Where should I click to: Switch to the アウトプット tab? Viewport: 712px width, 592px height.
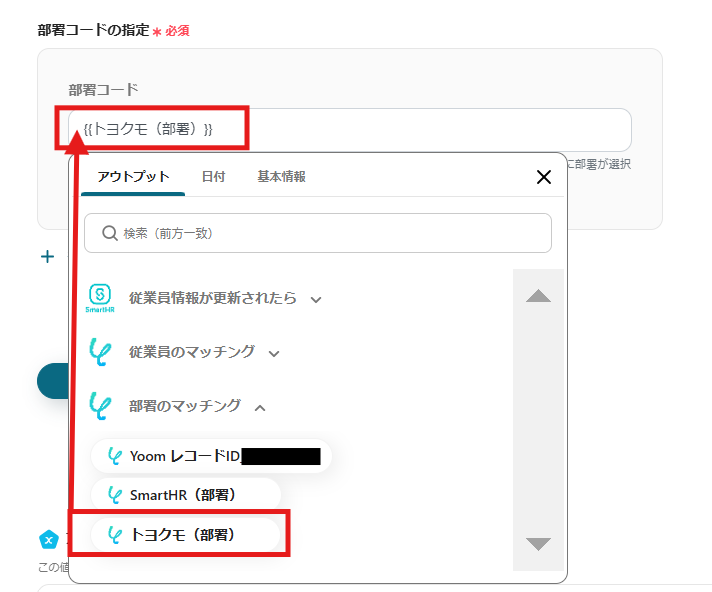click(133, 177)
